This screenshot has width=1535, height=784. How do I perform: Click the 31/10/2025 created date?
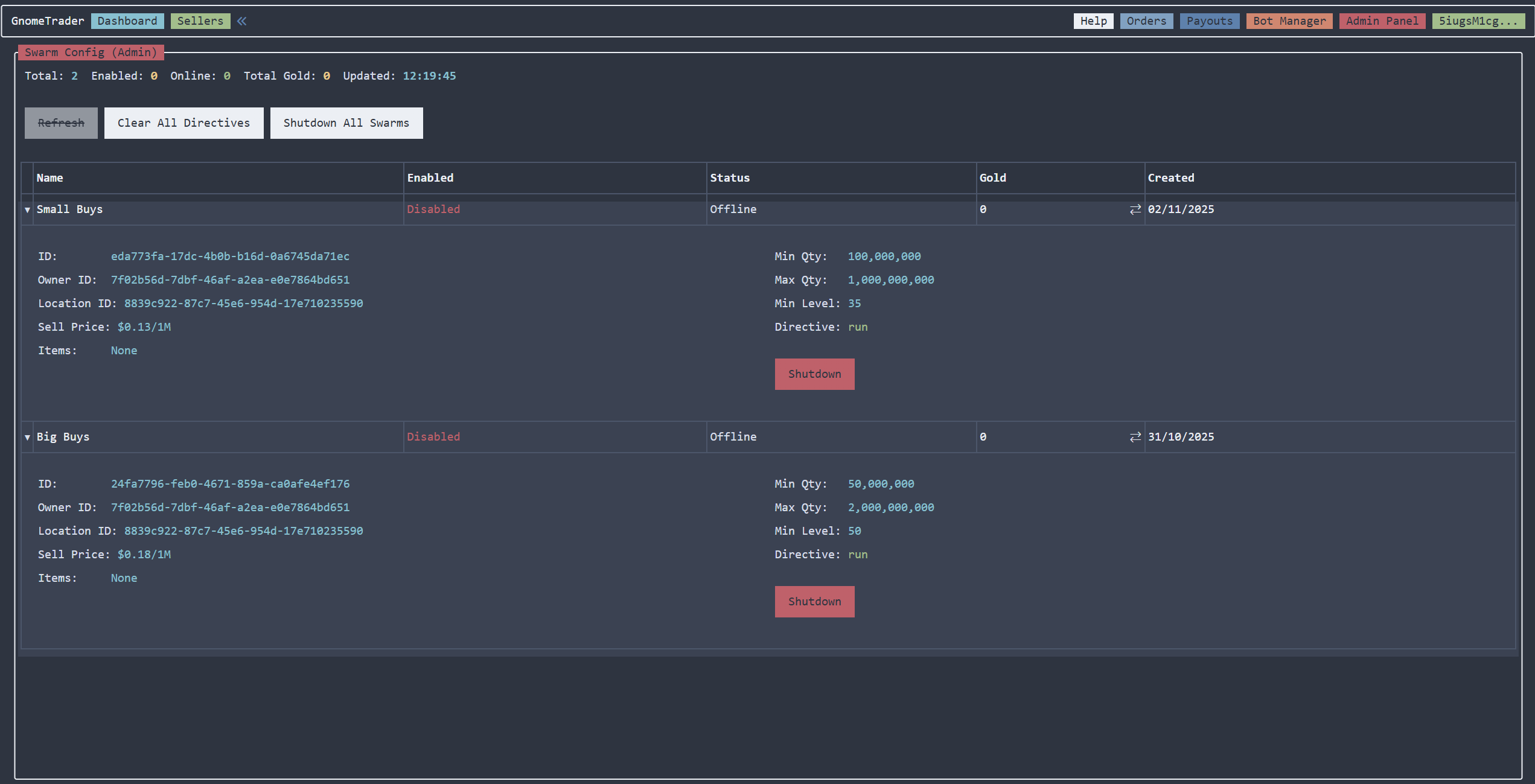click(x=1181, y=437)
